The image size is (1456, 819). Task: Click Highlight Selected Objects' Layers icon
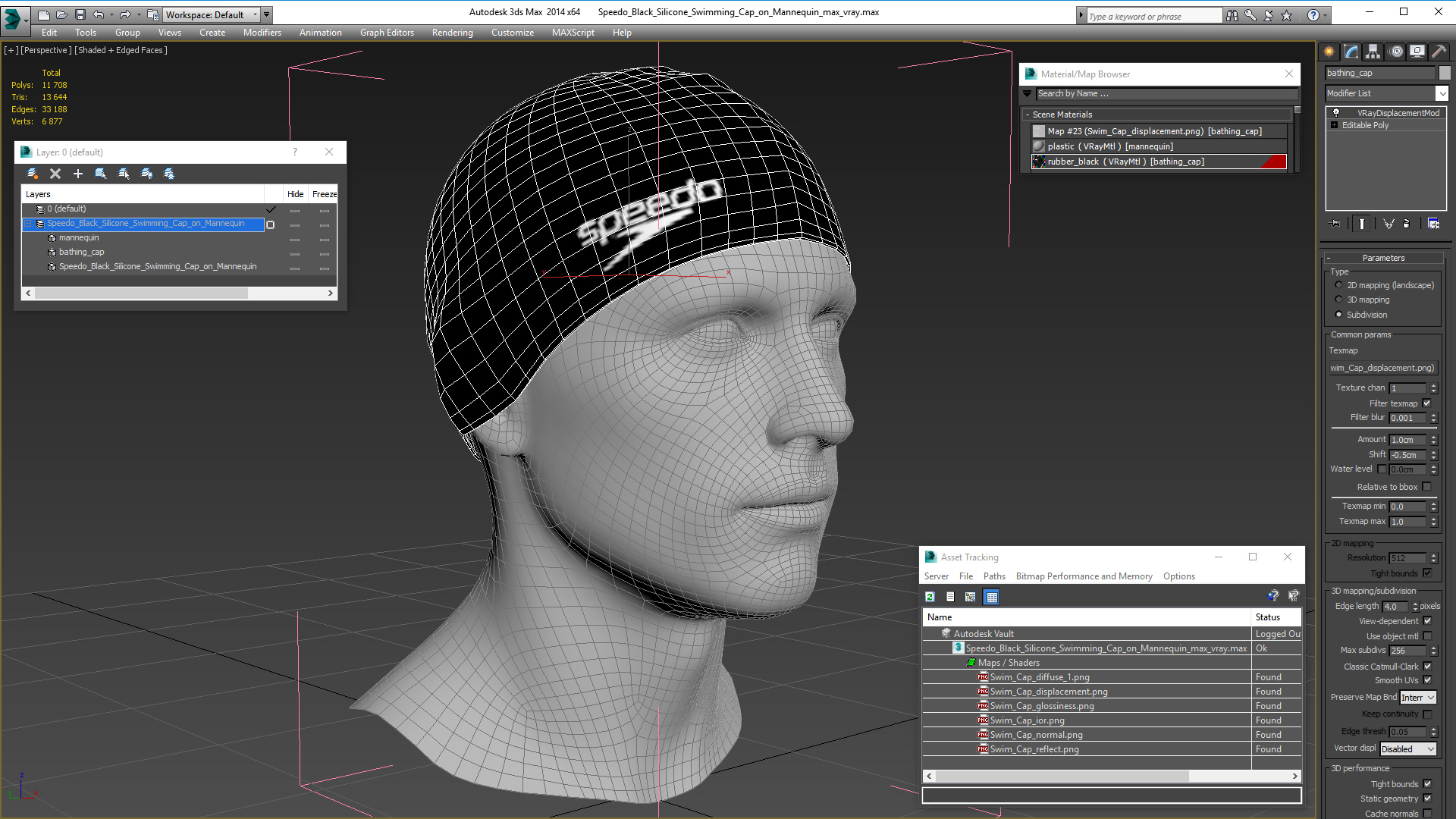pos(124,174)
